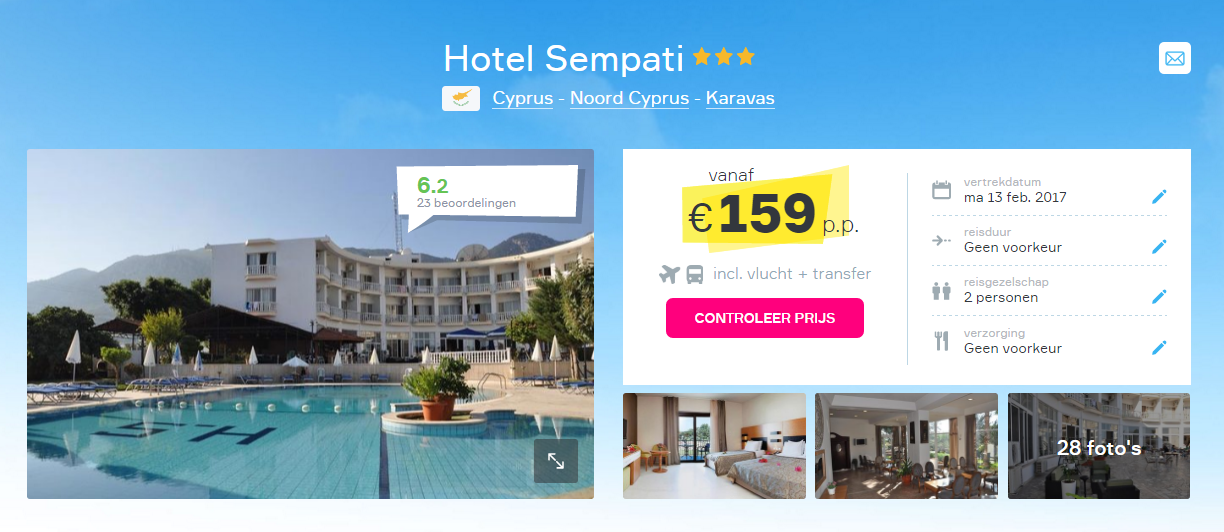Edit the verzorging pencil icon
1224x532 pixels.
(1159, 347)
